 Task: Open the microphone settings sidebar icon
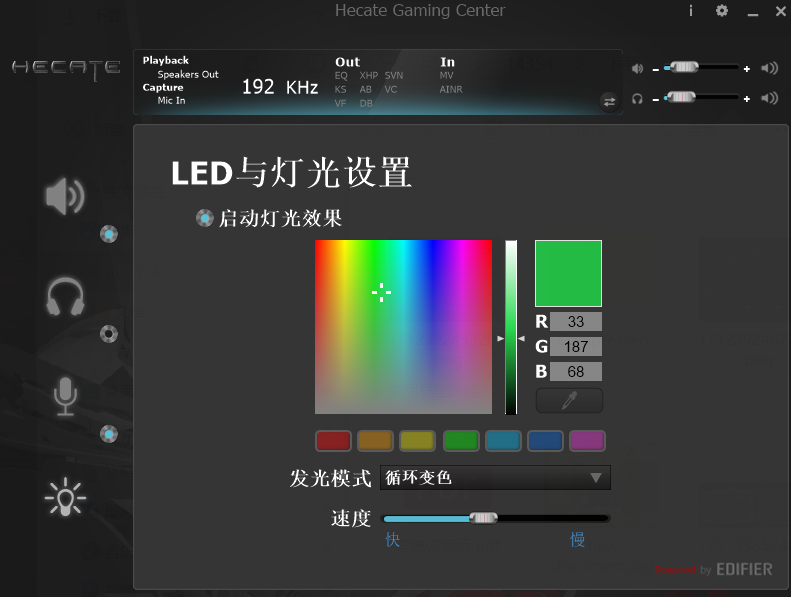[x=65, y=397]
